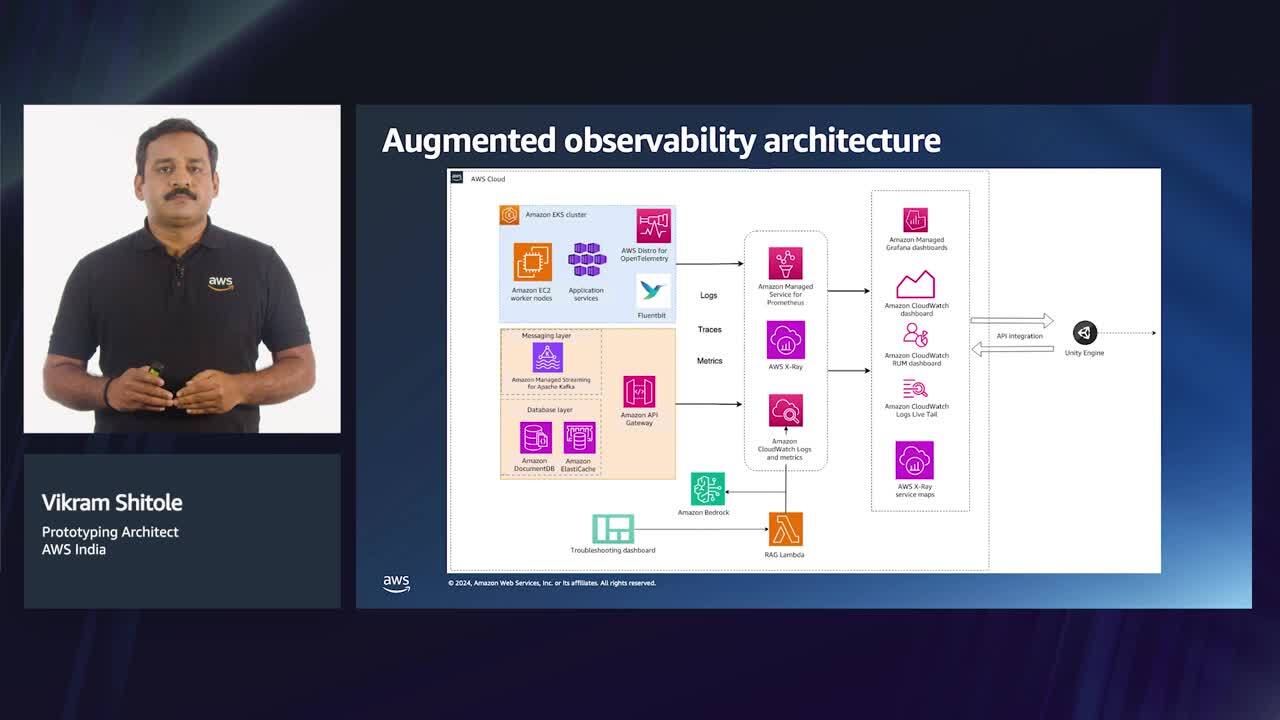Click the CloudWatch RUM dashboard icon
The image size is (1280, 720).
point(916,336)
